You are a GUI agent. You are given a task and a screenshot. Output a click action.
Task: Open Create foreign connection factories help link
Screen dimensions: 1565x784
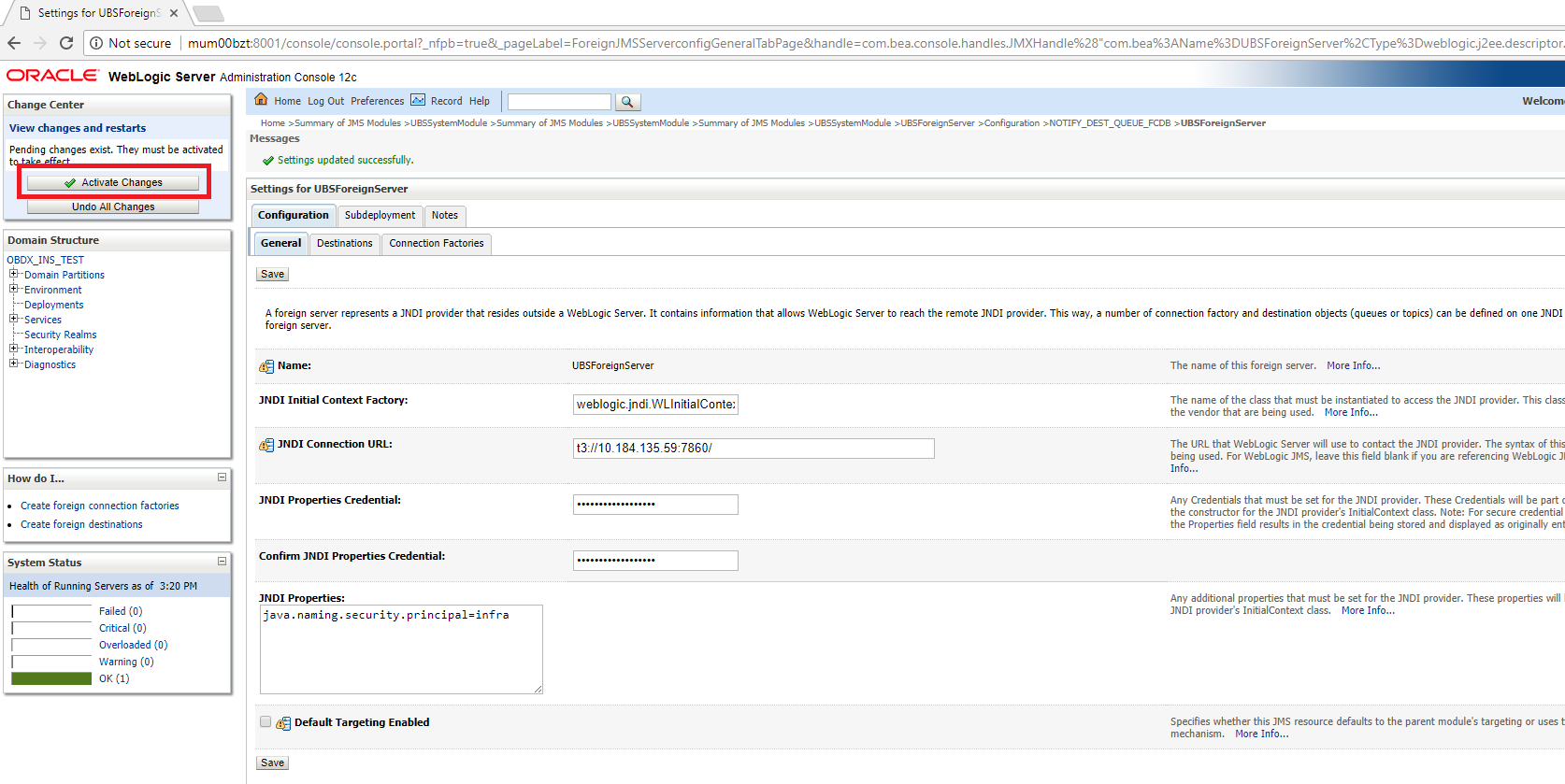tap(100, 506)
